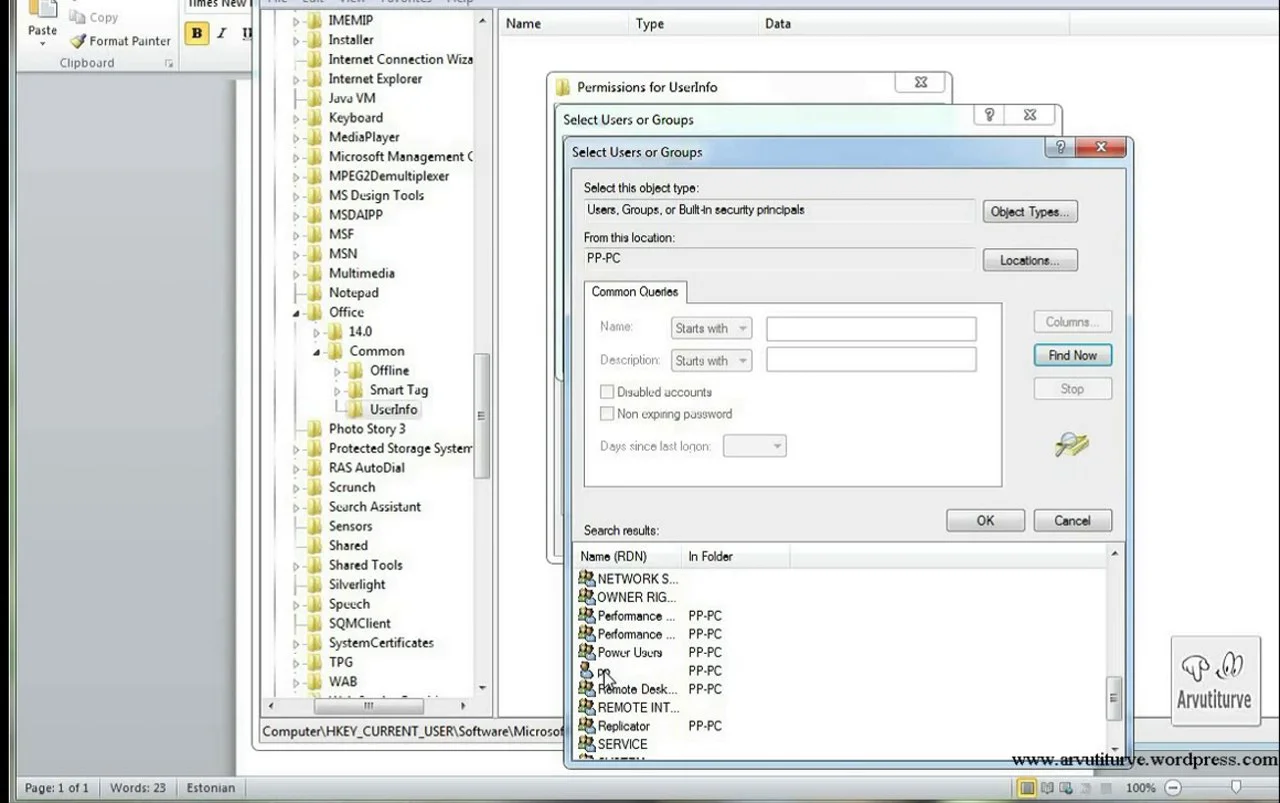Image resolution: width=1280 pixels, height=803 pixels.
Task: Open Clipboard group dialog launcher
Action: tap(169, 63)
